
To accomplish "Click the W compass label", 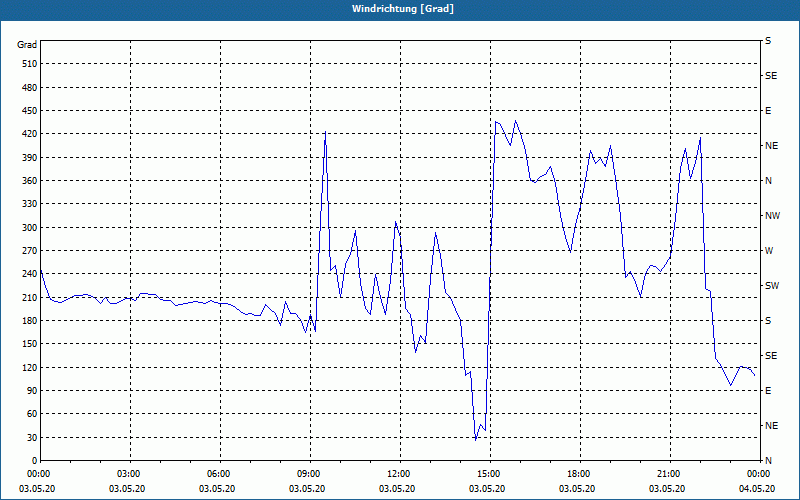I will click(769, 251).
